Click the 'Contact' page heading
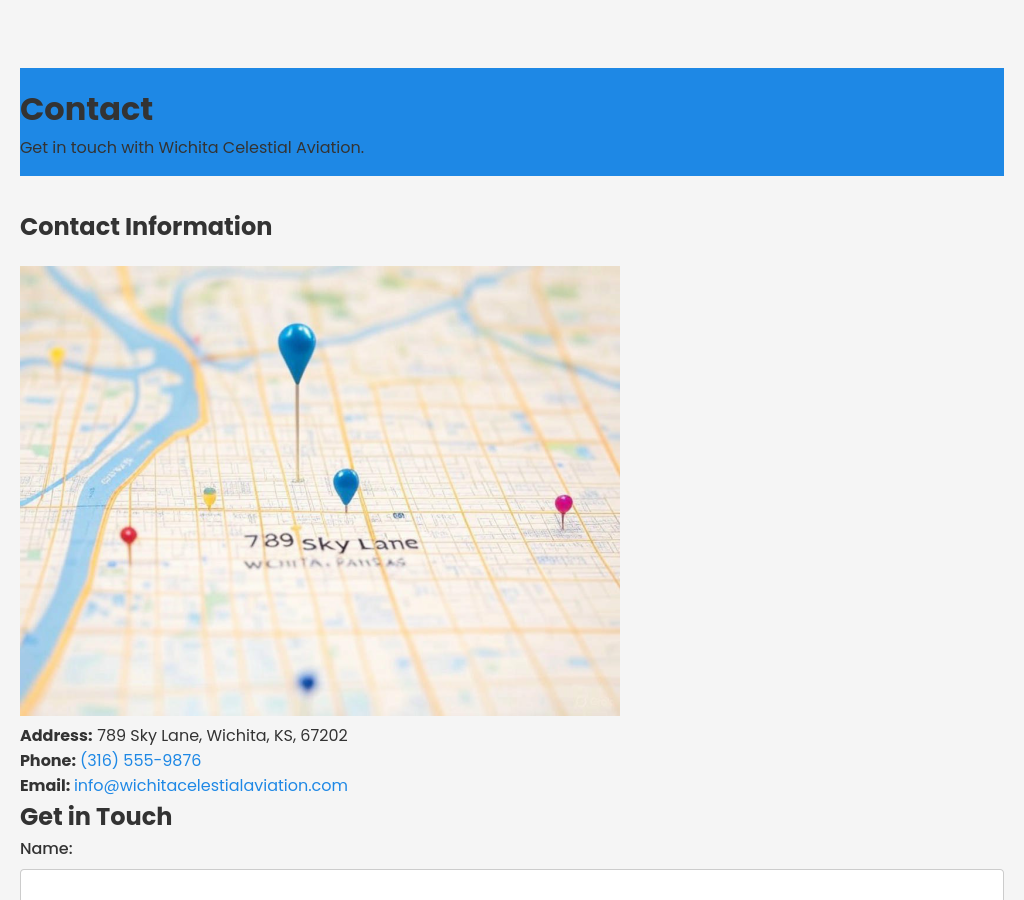The height and width of the screenshot is (900, 1024). (x=86, y=109)
